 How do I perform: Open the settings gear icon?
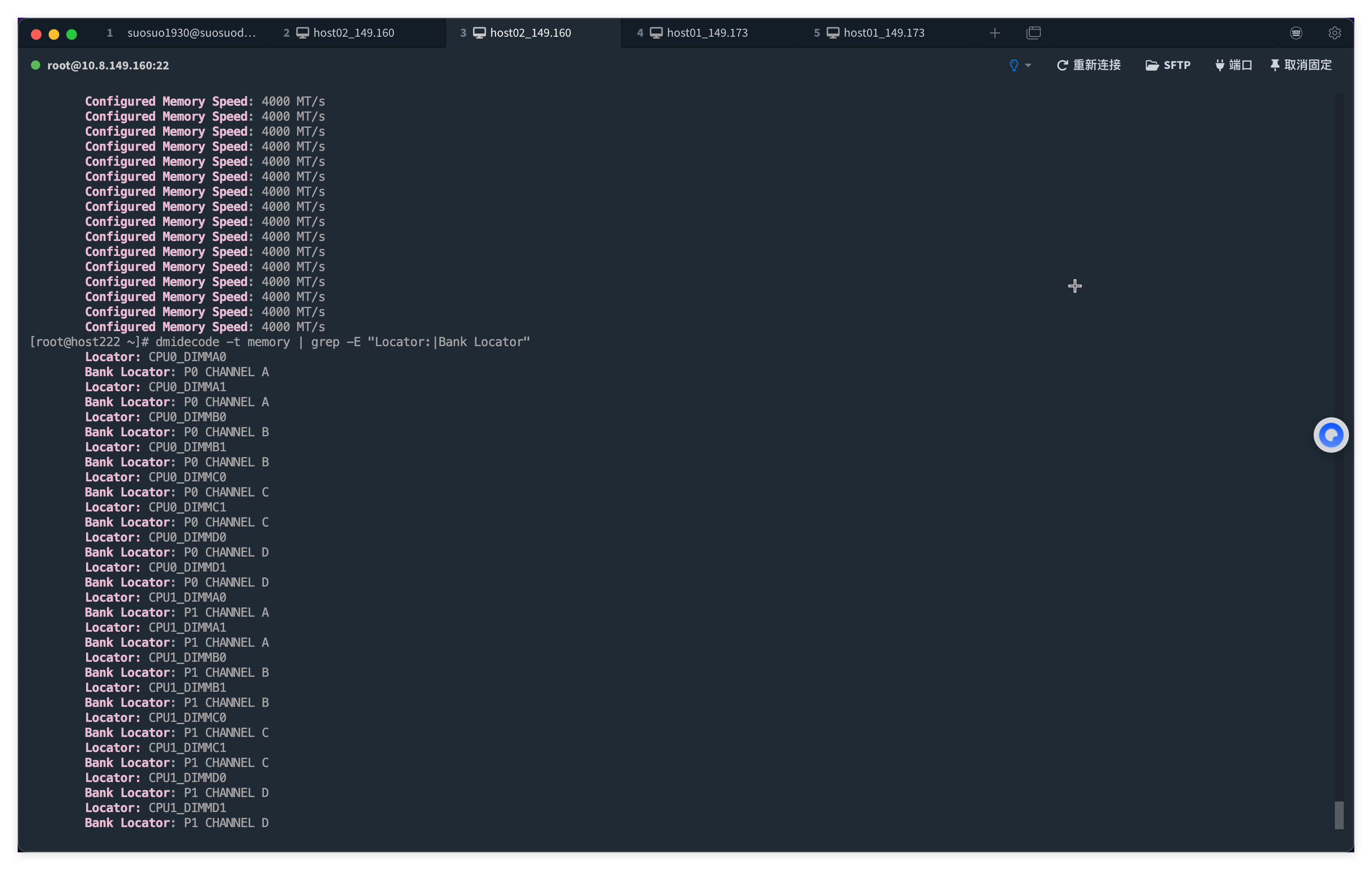click(1334, 33)
